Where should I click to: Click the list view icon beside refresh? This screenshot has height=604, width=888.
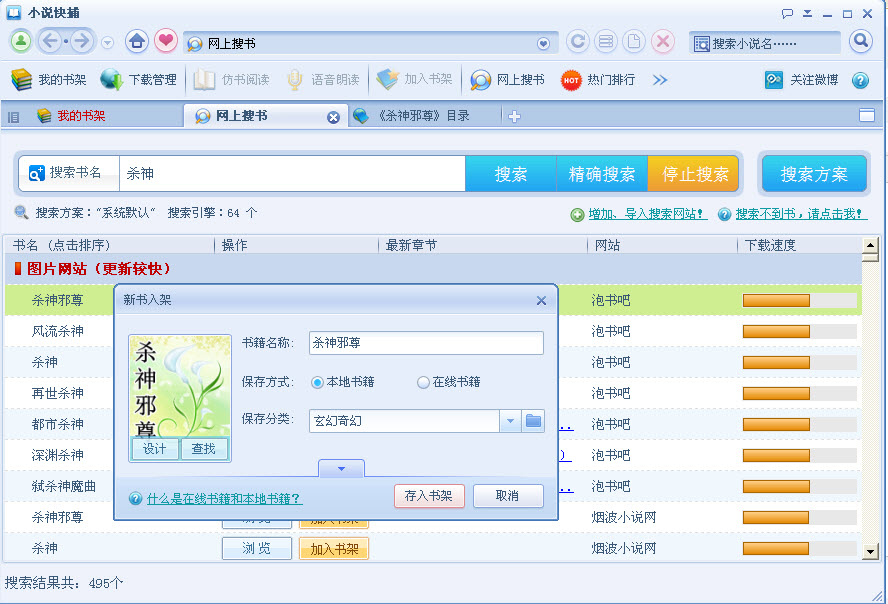pos(606,41)
